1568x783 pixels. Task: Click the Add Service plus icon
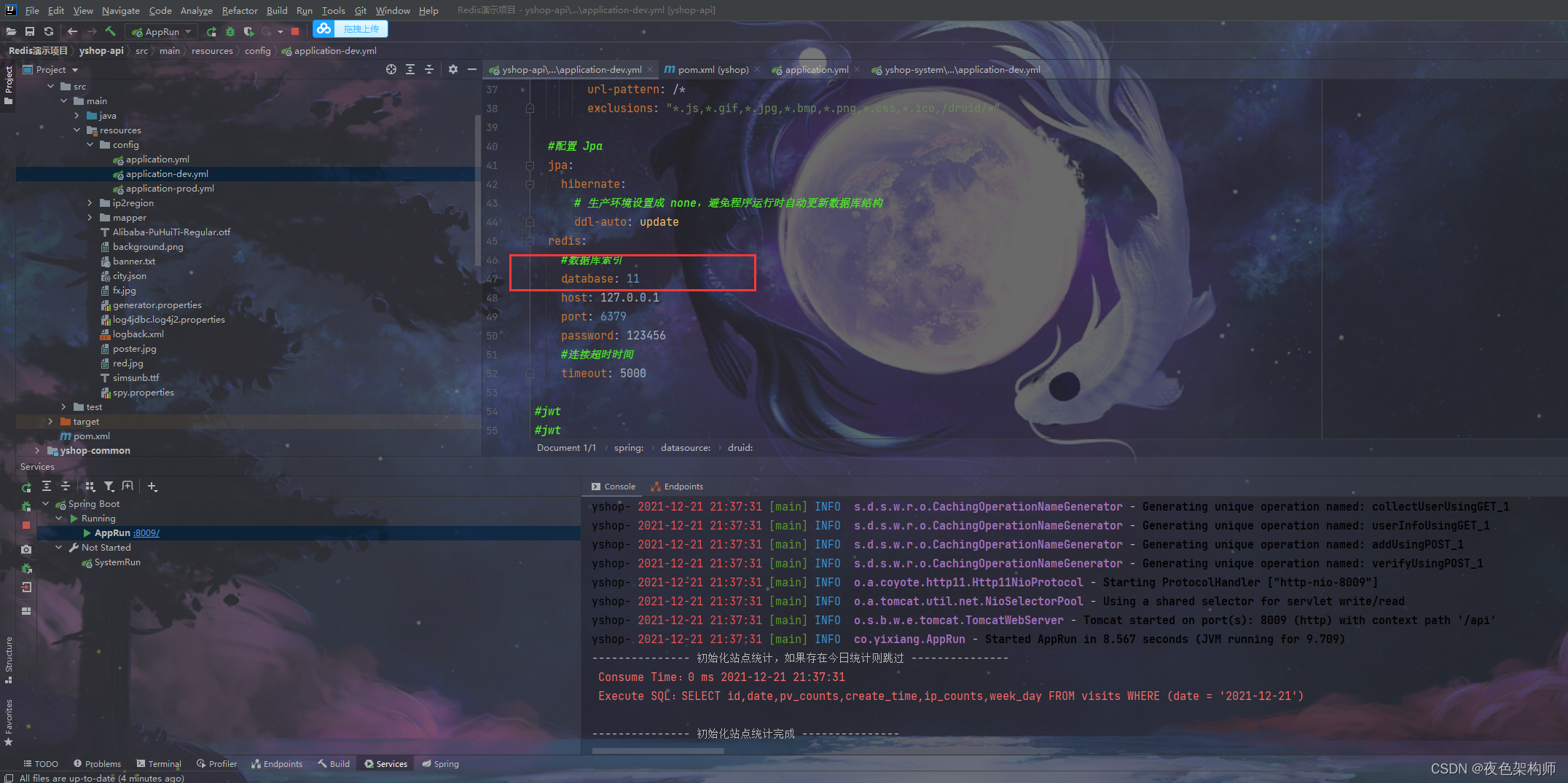pyautogui.click(x=152, y=486)
